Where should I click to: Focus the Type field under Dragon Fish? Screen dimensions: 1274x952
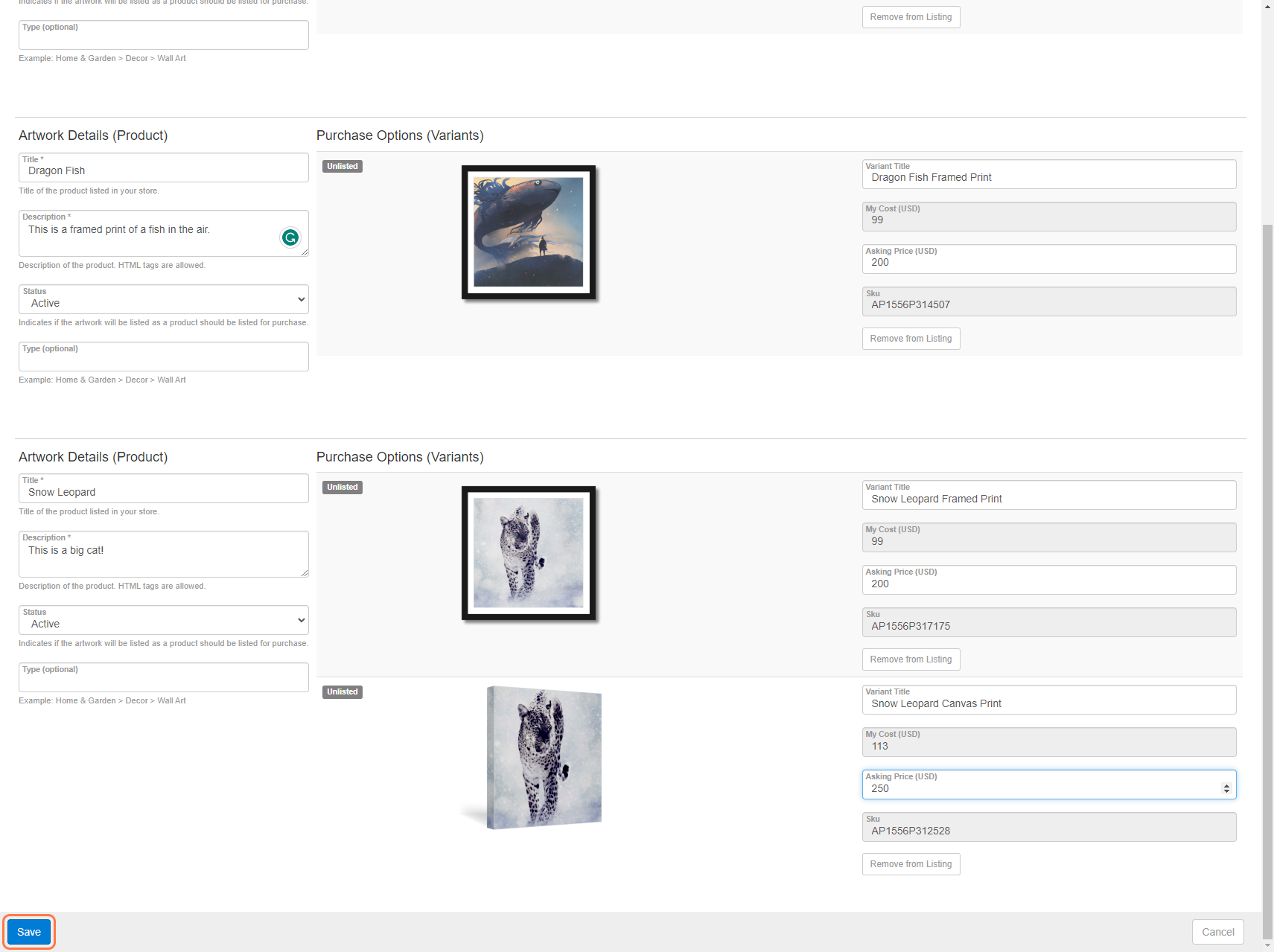164,357
